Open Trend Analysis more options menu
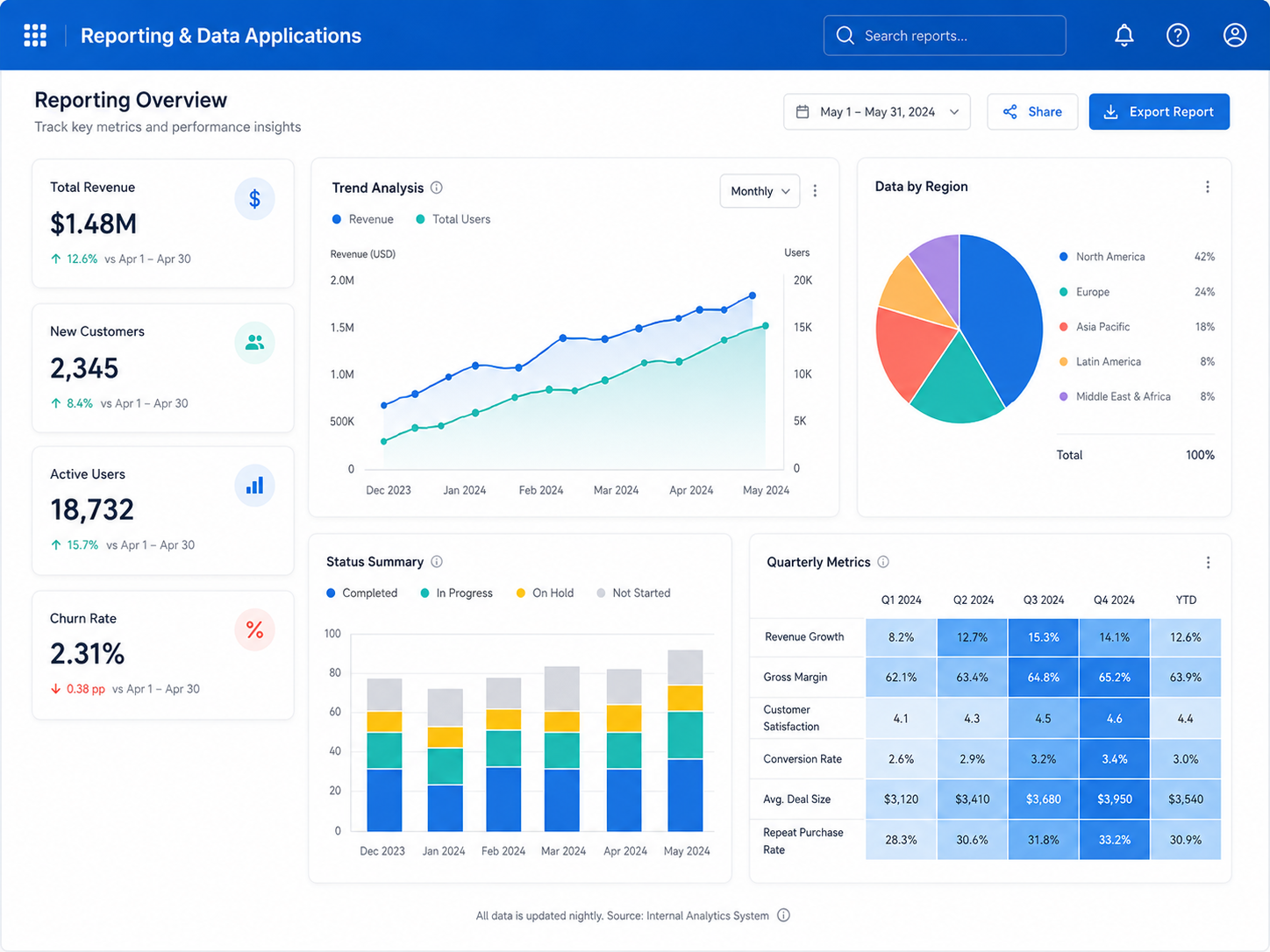 tap(815, 191)
